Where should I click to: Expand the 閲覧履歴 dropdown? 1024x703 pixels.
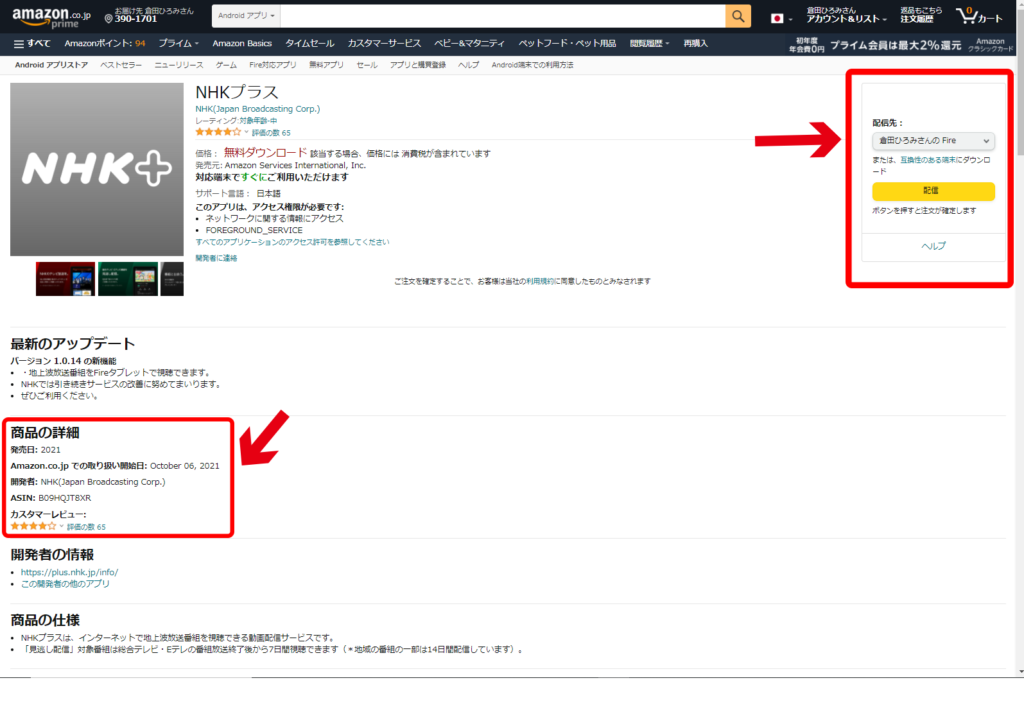click(649, 44)
